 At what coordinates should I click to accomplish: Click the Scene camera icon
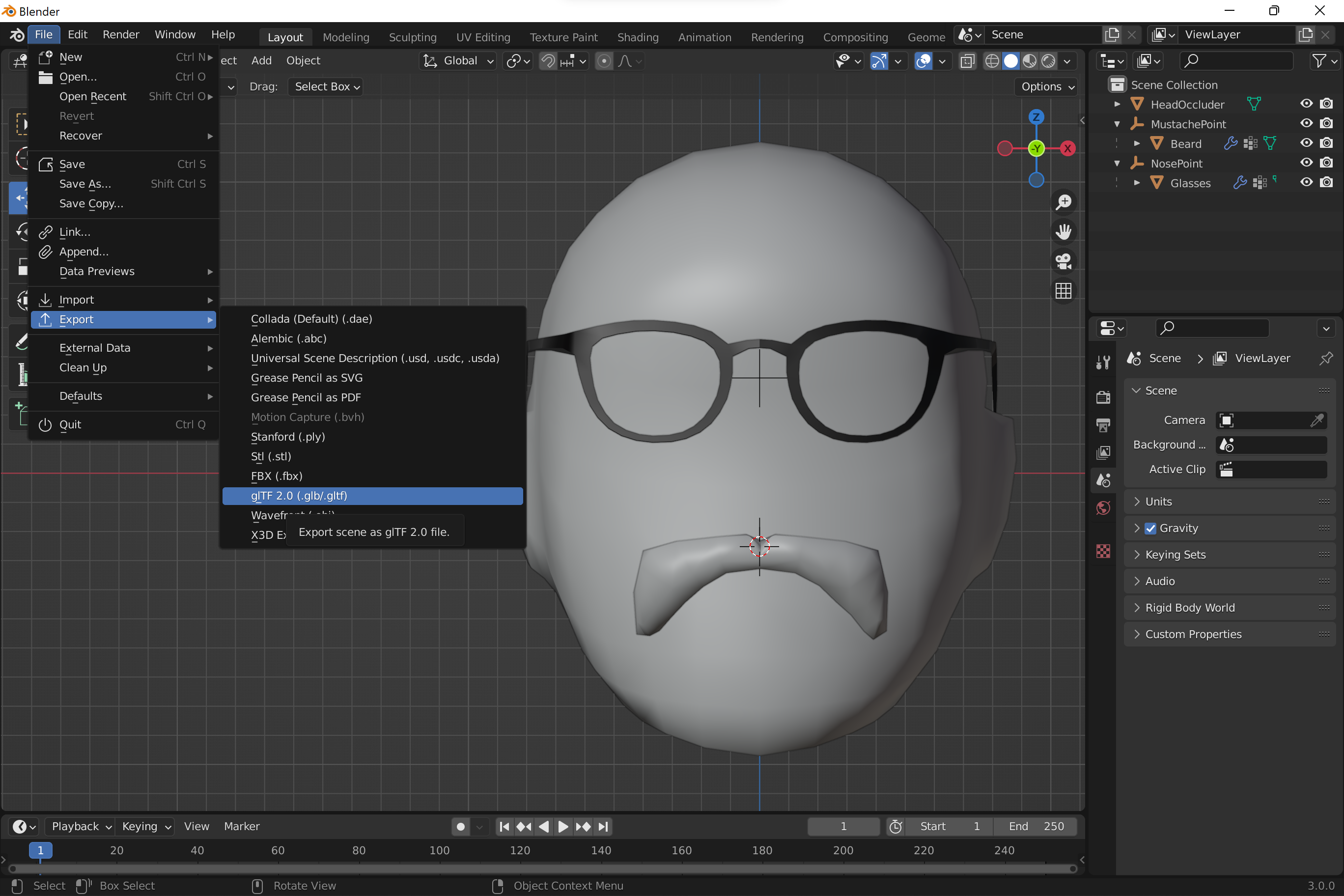click(1225, 419)
